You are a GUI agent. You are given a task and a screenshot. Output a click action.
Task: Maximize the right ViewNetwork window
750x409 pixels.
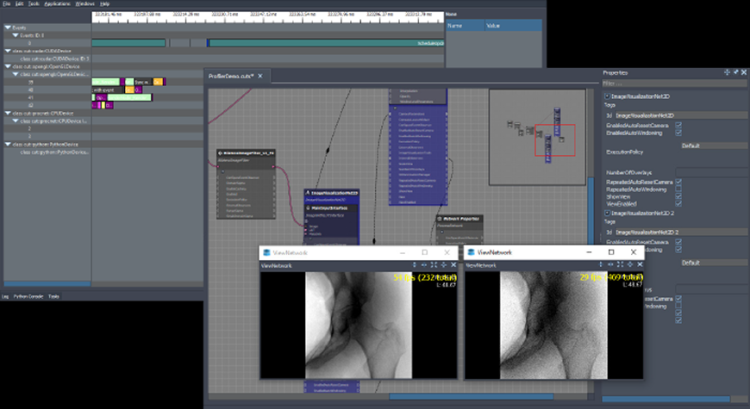pos(611,252)
